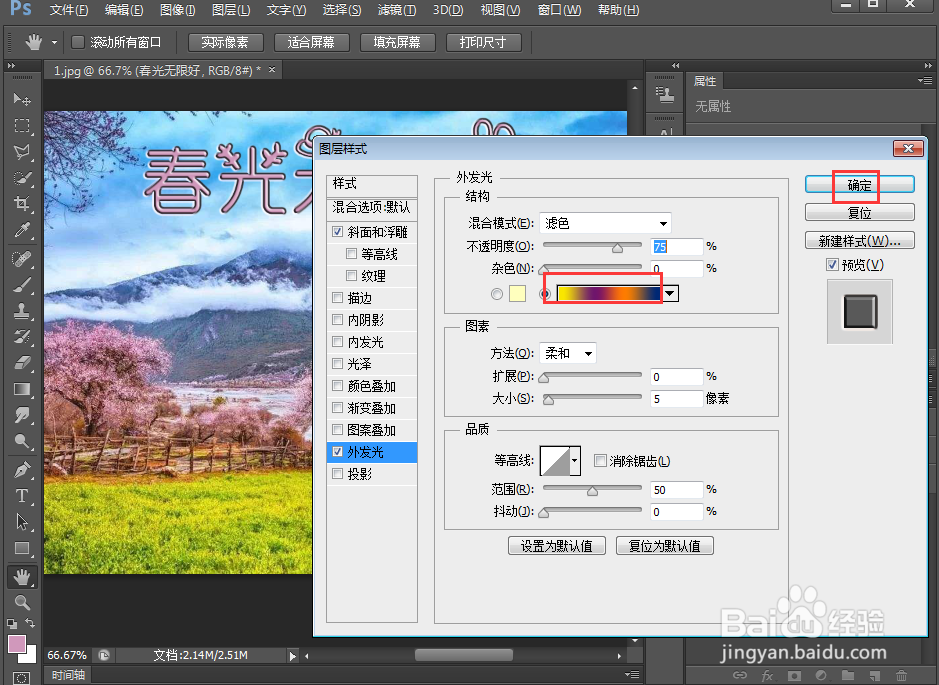Enable the 投影 drop shadow style
The height and width of the screenshot is (685, 939).
(337, 474)
